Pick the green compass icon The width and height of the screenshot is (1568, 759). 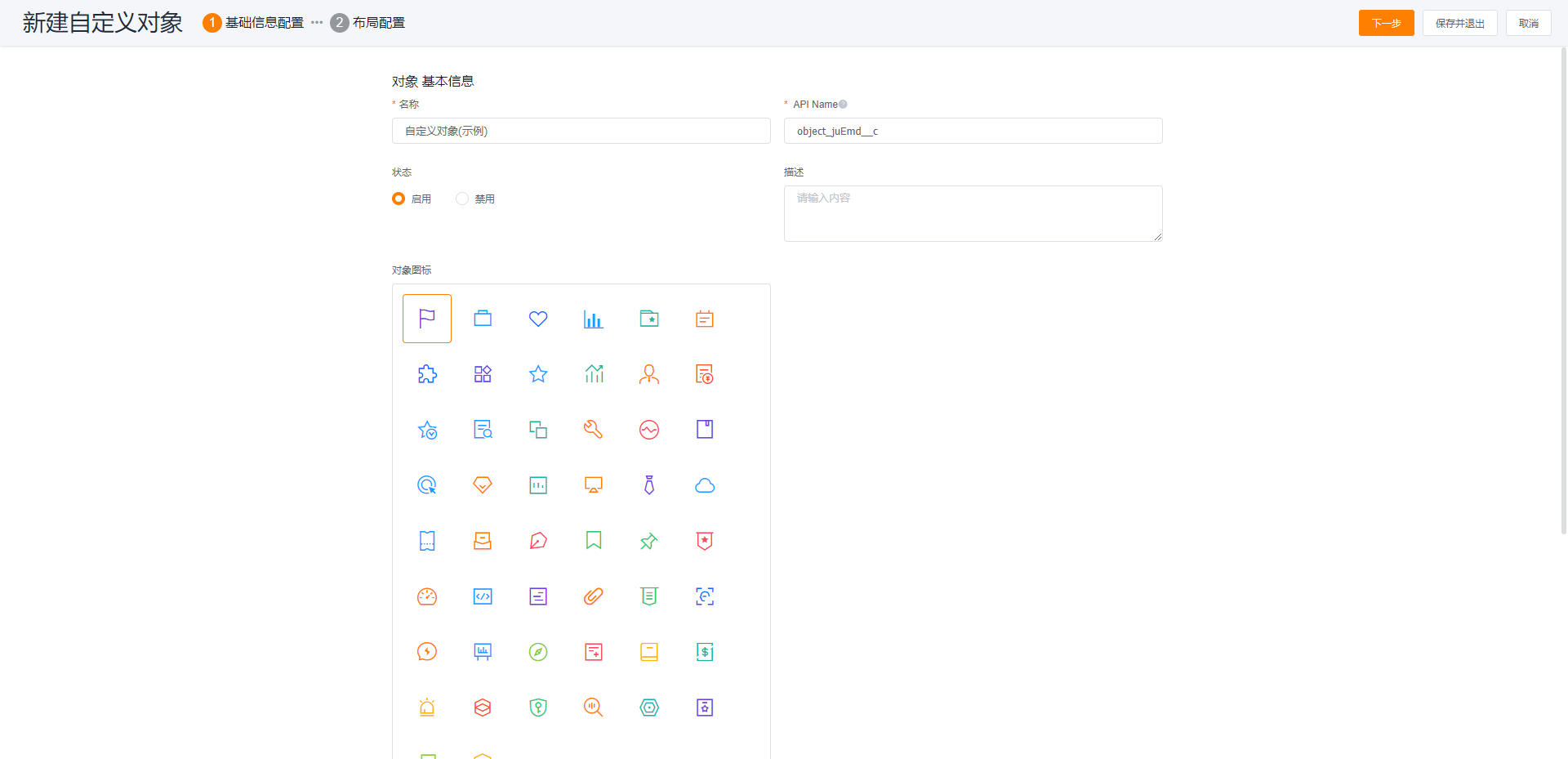click(x=538, y=652)
